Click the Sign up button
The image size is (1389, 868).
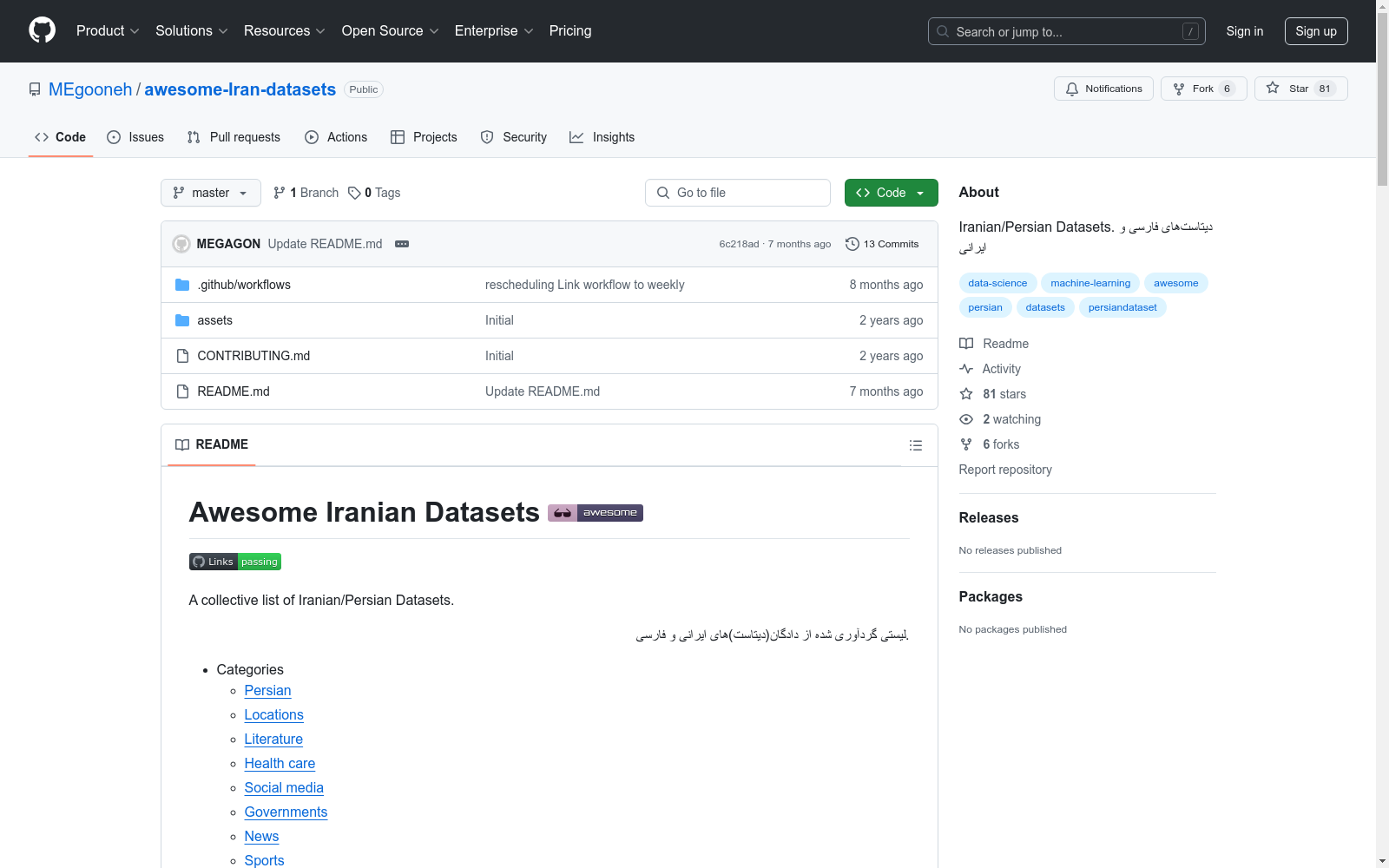(1316, 31)
